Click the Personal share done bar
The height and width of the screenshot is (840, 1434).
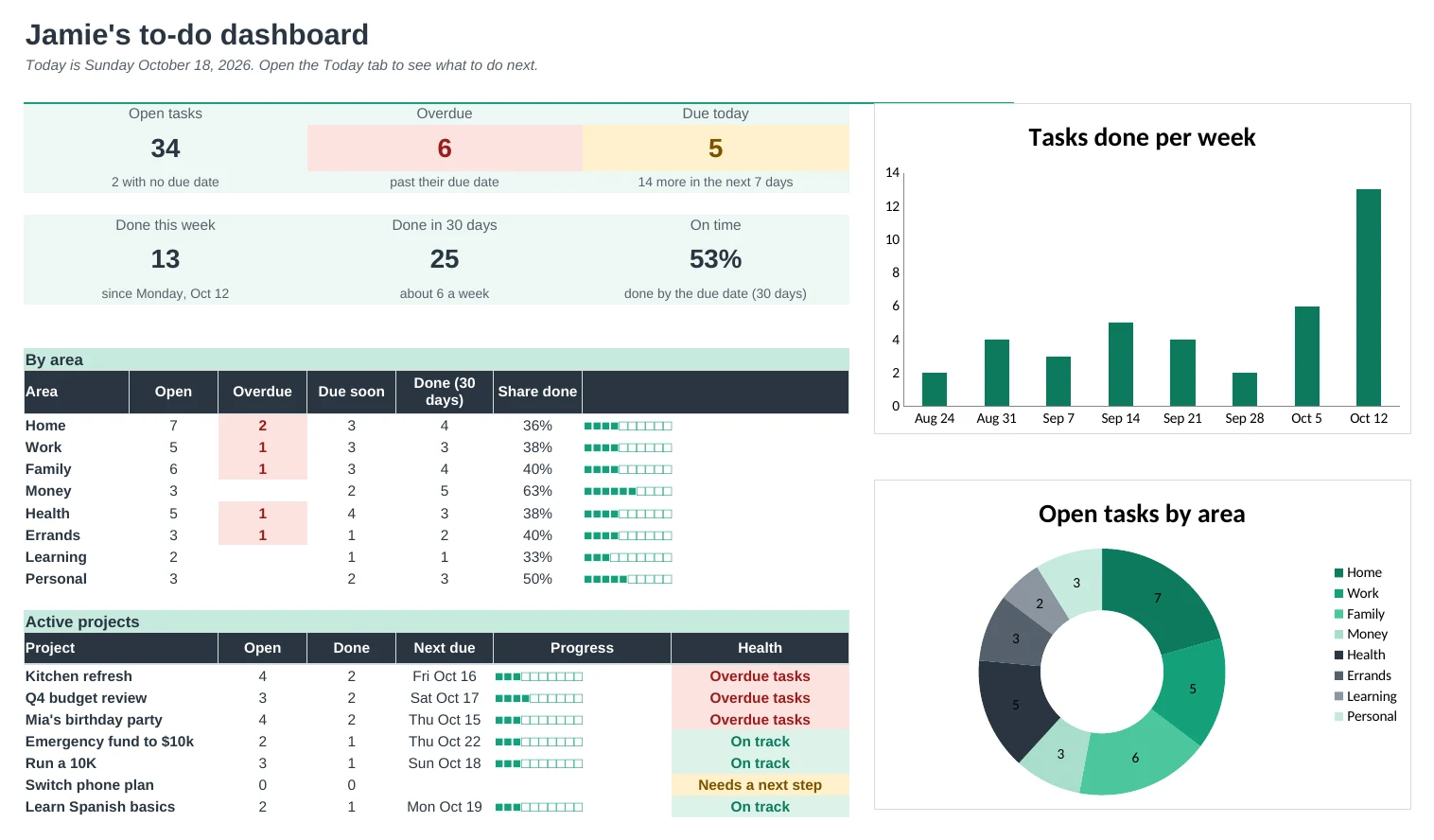click(628, 580)
